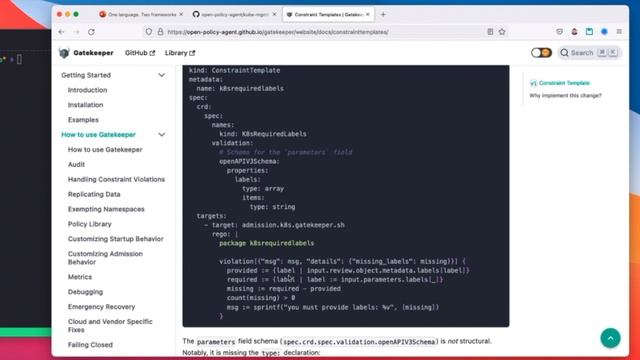Open Emergency Recovery page
The width and height of the screenshot is (640, 360).
(101, 307)
